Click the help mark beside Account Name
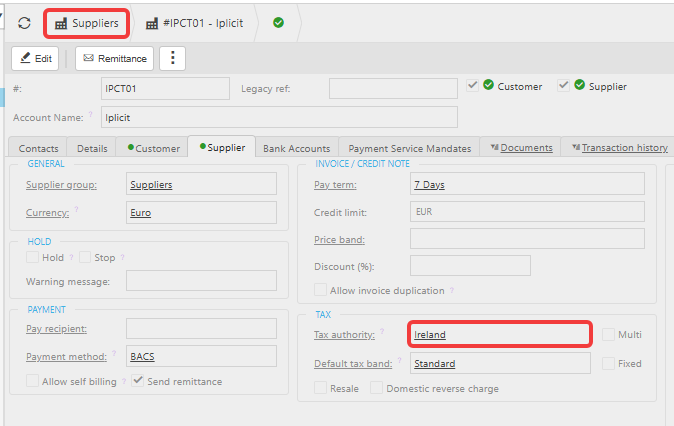Screen dimensions: 674x426 91,114
